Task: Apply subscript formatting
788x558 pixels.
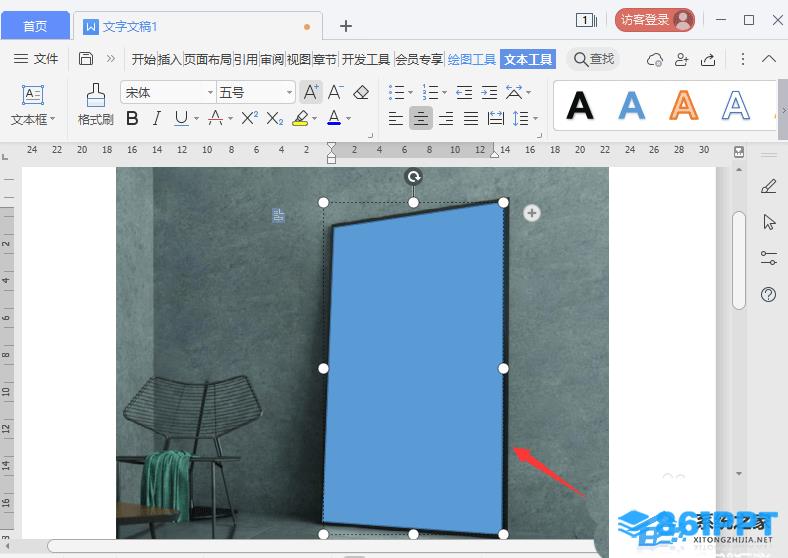Action: pos(274,119)
